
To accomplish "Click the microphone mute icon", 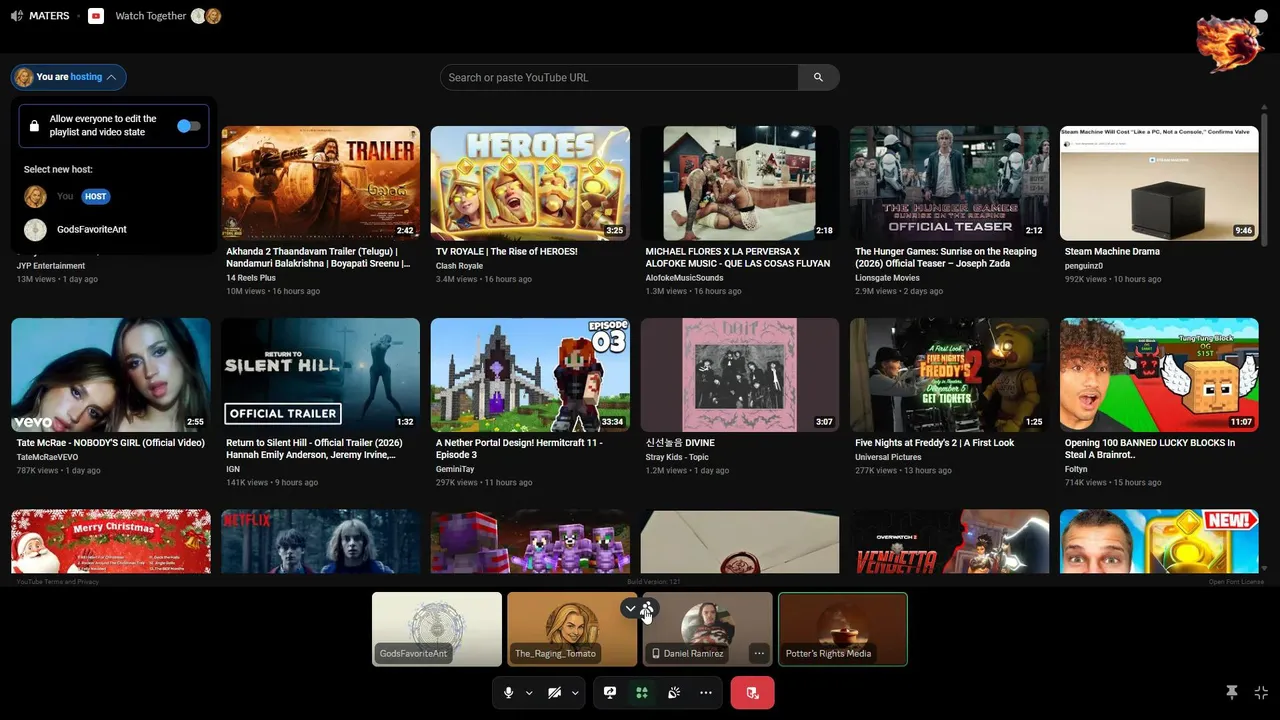I will [x=509, y=693].
